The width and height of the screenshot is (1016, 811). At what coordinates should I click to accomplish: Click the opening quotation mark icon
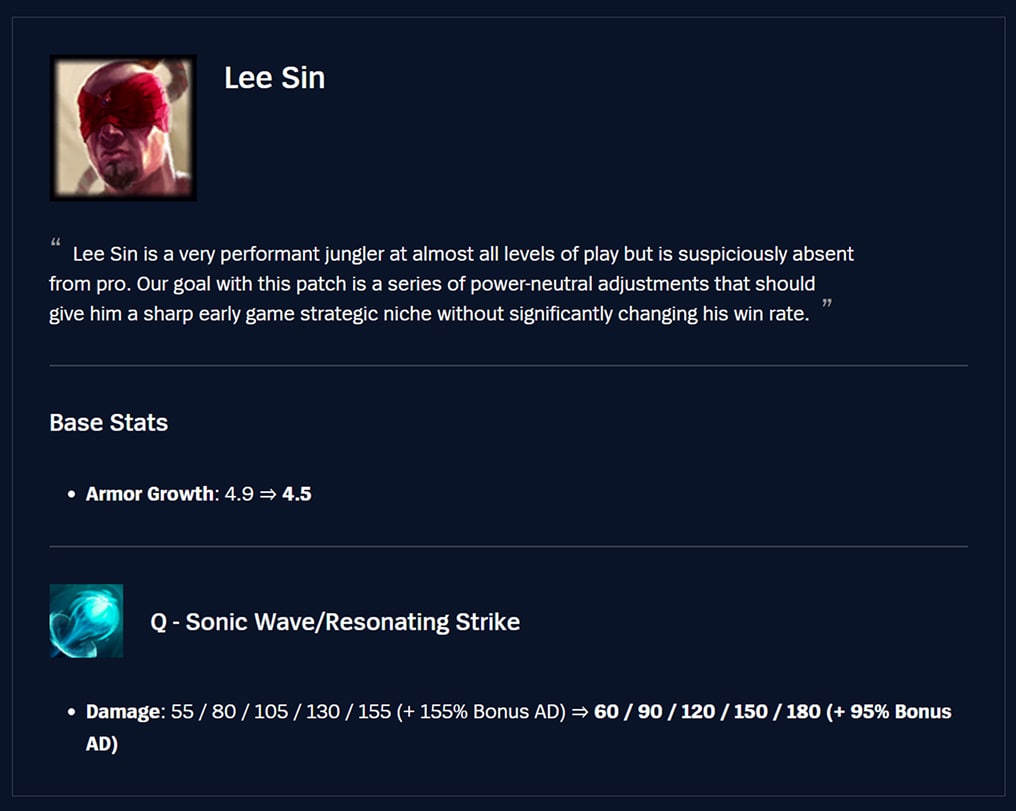pos(55,245)
